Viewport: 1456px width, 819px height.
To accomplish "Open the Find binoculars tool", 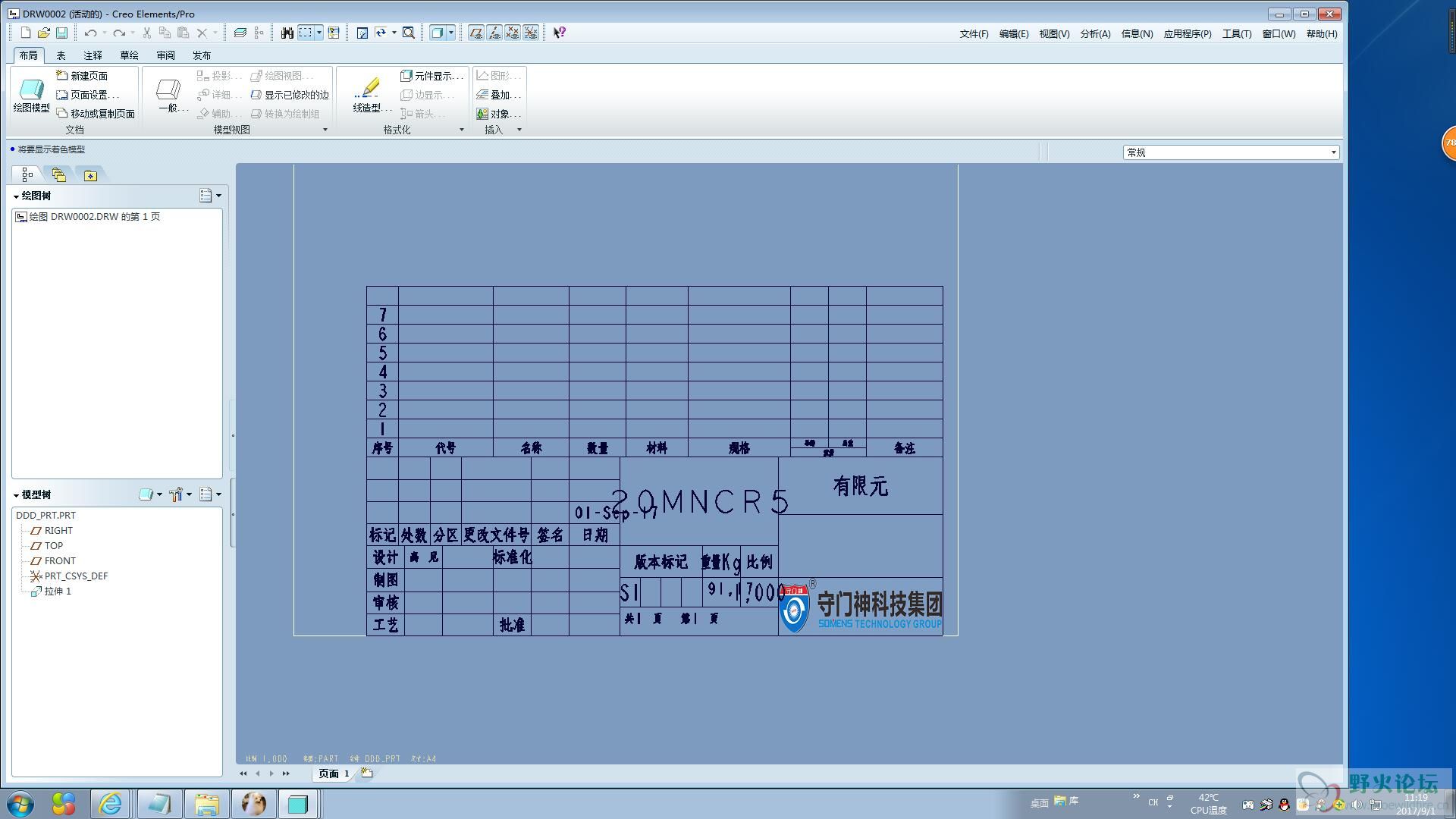I will pos(287,33).
